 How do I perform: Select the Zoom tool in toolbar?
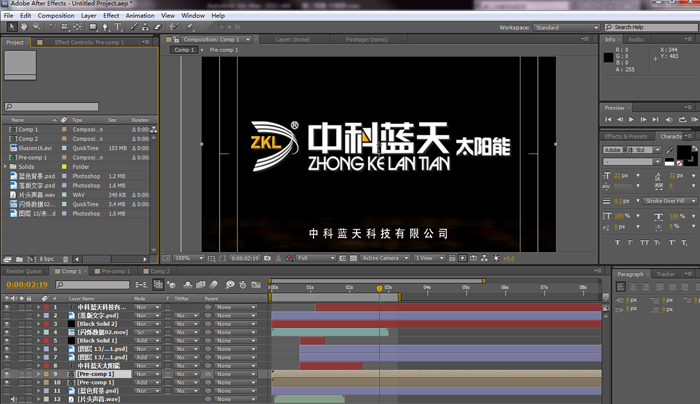click(x=36, y=28)
